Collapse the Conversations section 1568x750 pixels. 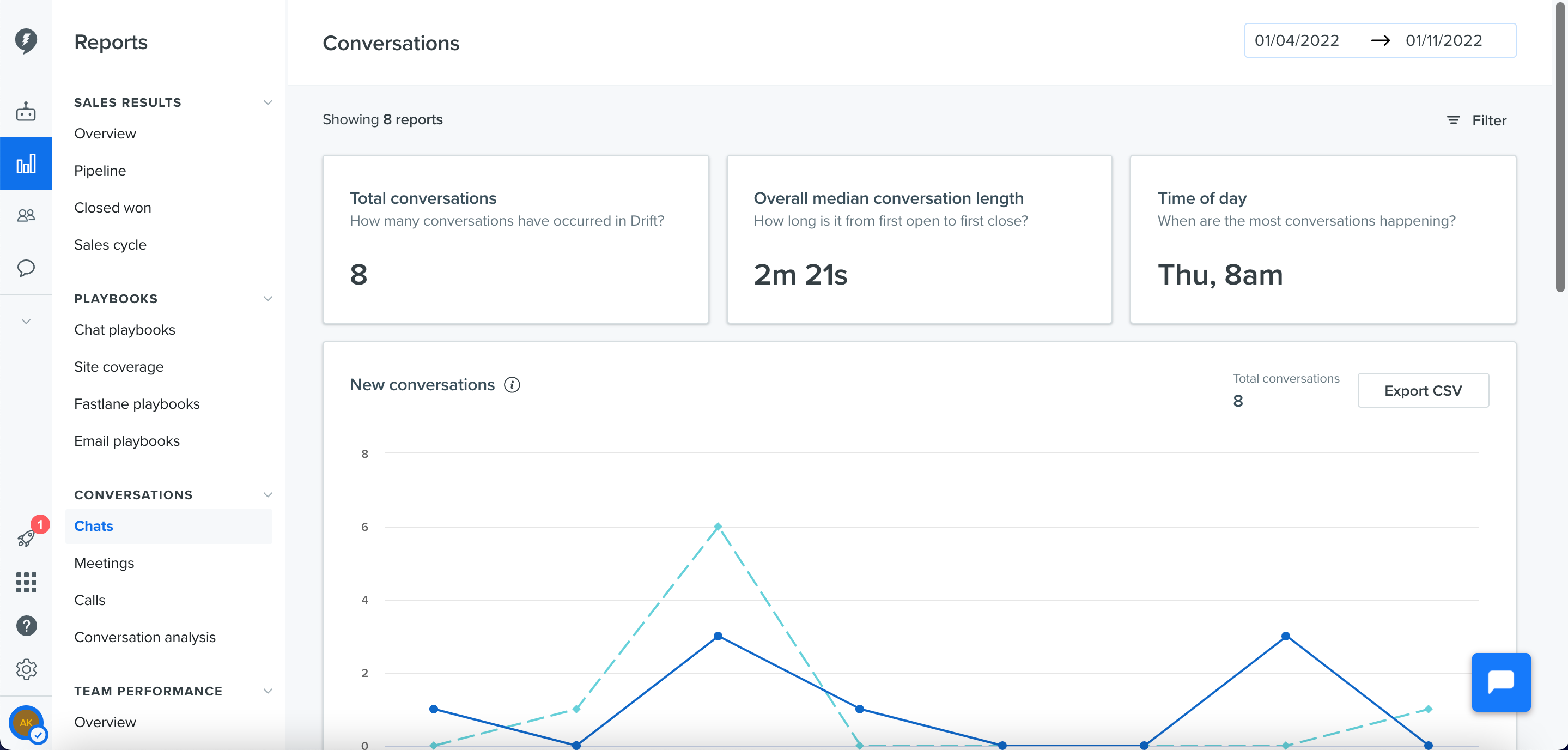tap(267, 495)
